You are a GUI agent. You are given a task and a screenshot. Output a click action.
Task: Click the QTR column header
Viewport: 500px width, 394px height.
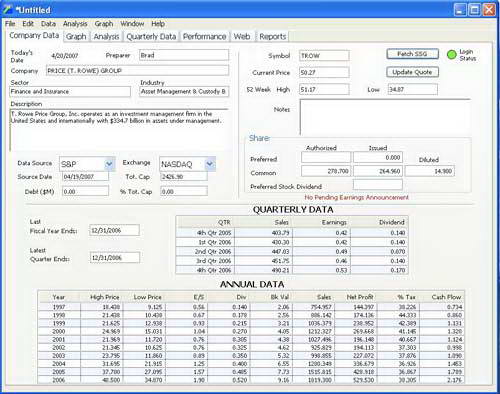pyautogui.click(x=205, y=222)
